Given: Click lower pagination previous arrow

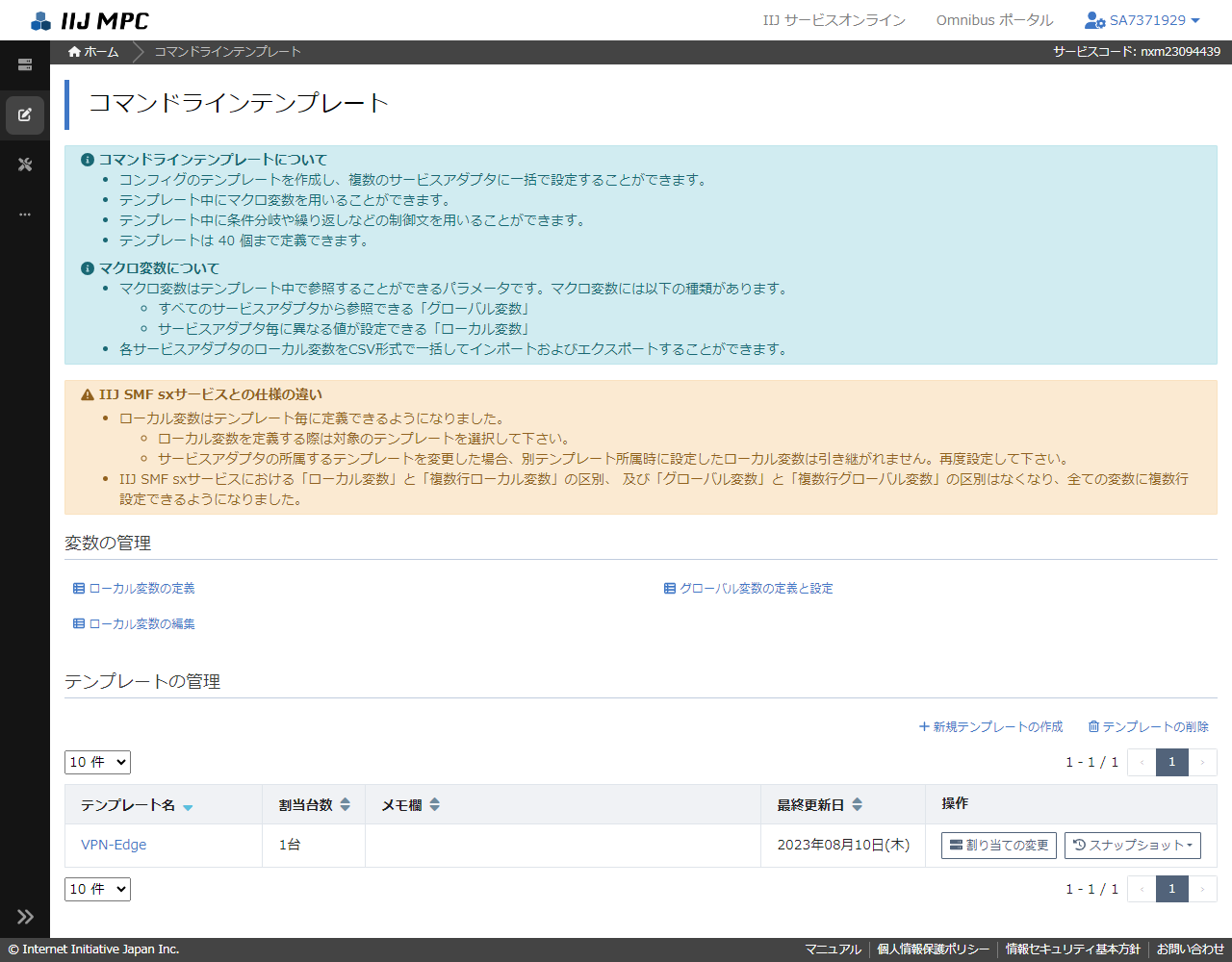Looking at the screenshot, I should [x=1142, y=889].
